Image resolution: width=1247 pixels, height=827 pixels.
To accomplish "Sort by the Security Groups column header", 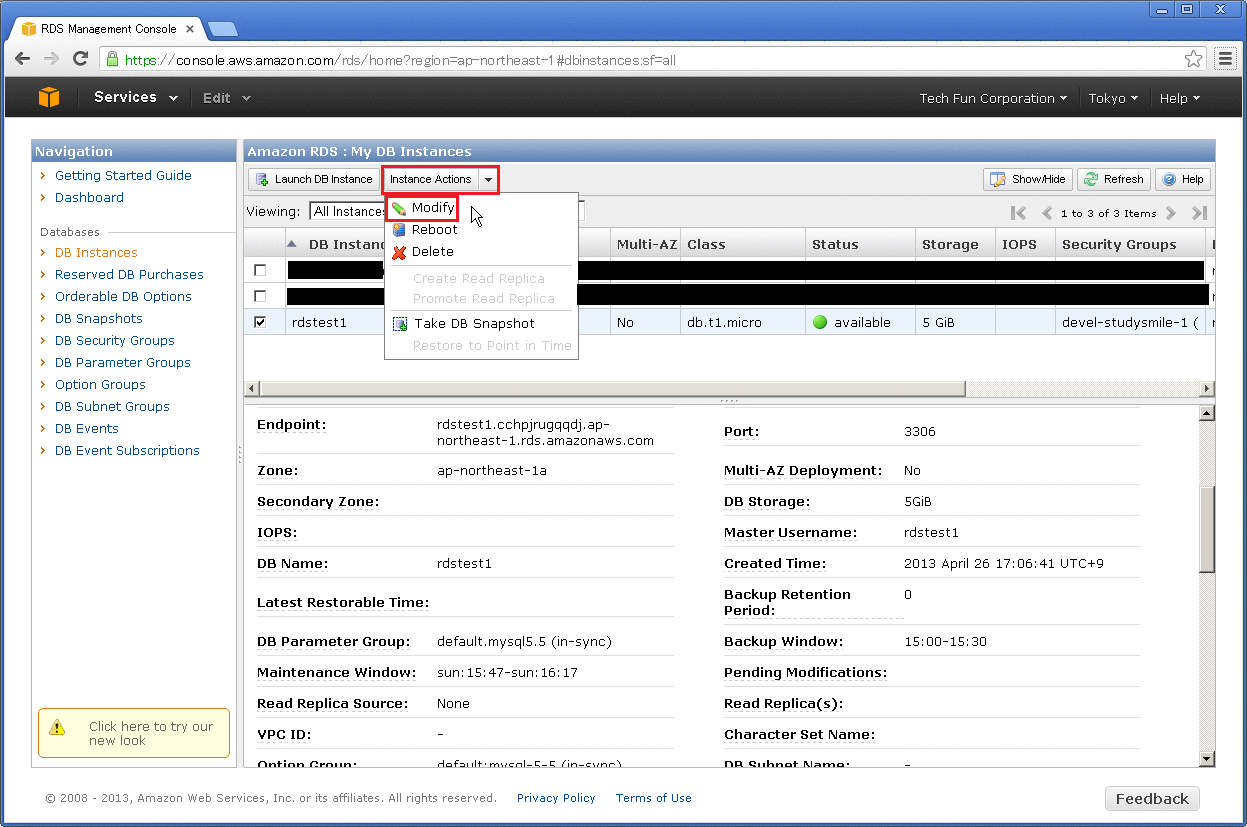I will click(x=1131, y=244).
